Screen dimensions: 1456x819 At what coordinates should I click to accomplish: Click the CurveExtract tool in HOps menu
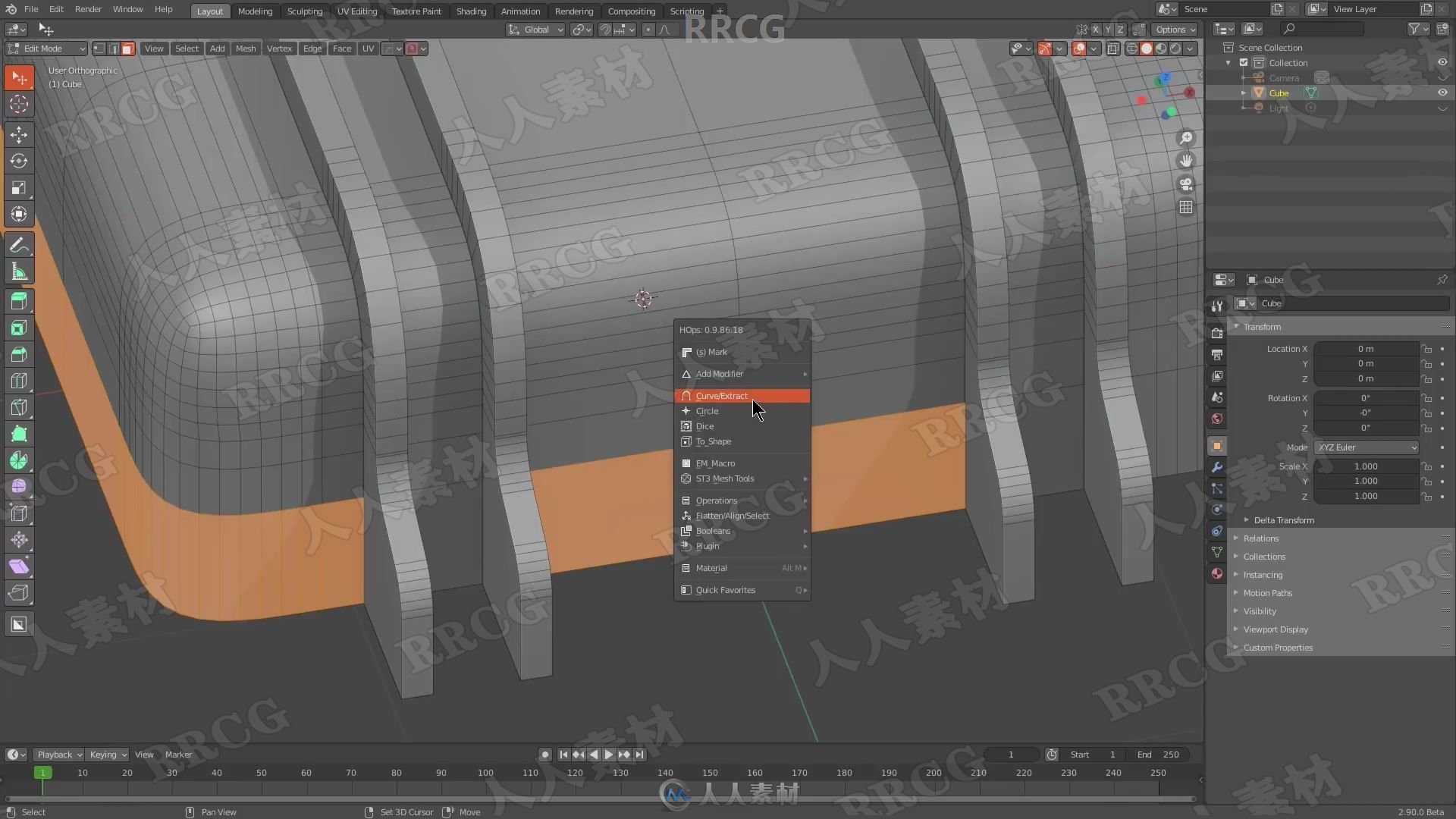click(x=722, y=395)
